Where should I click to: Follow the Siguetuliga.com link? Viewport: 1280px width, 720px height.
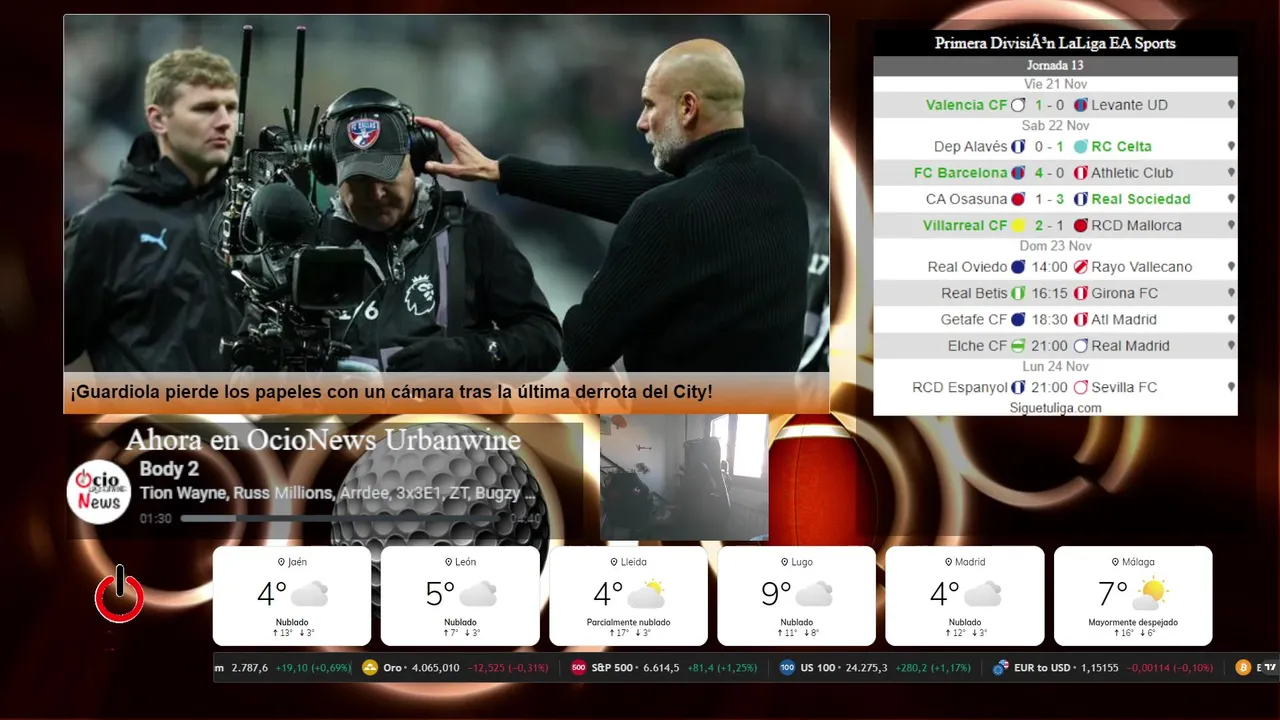click(1055, 408)
